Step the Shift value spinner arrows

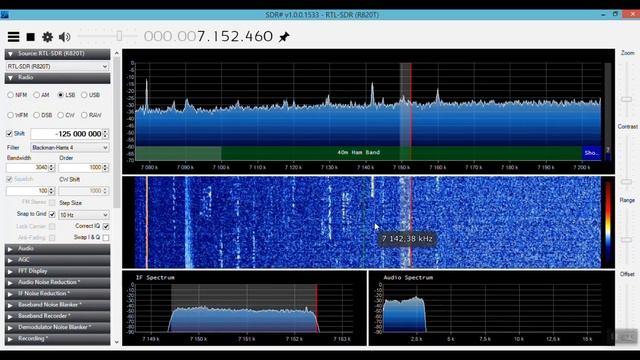click(x=106, y=134)
